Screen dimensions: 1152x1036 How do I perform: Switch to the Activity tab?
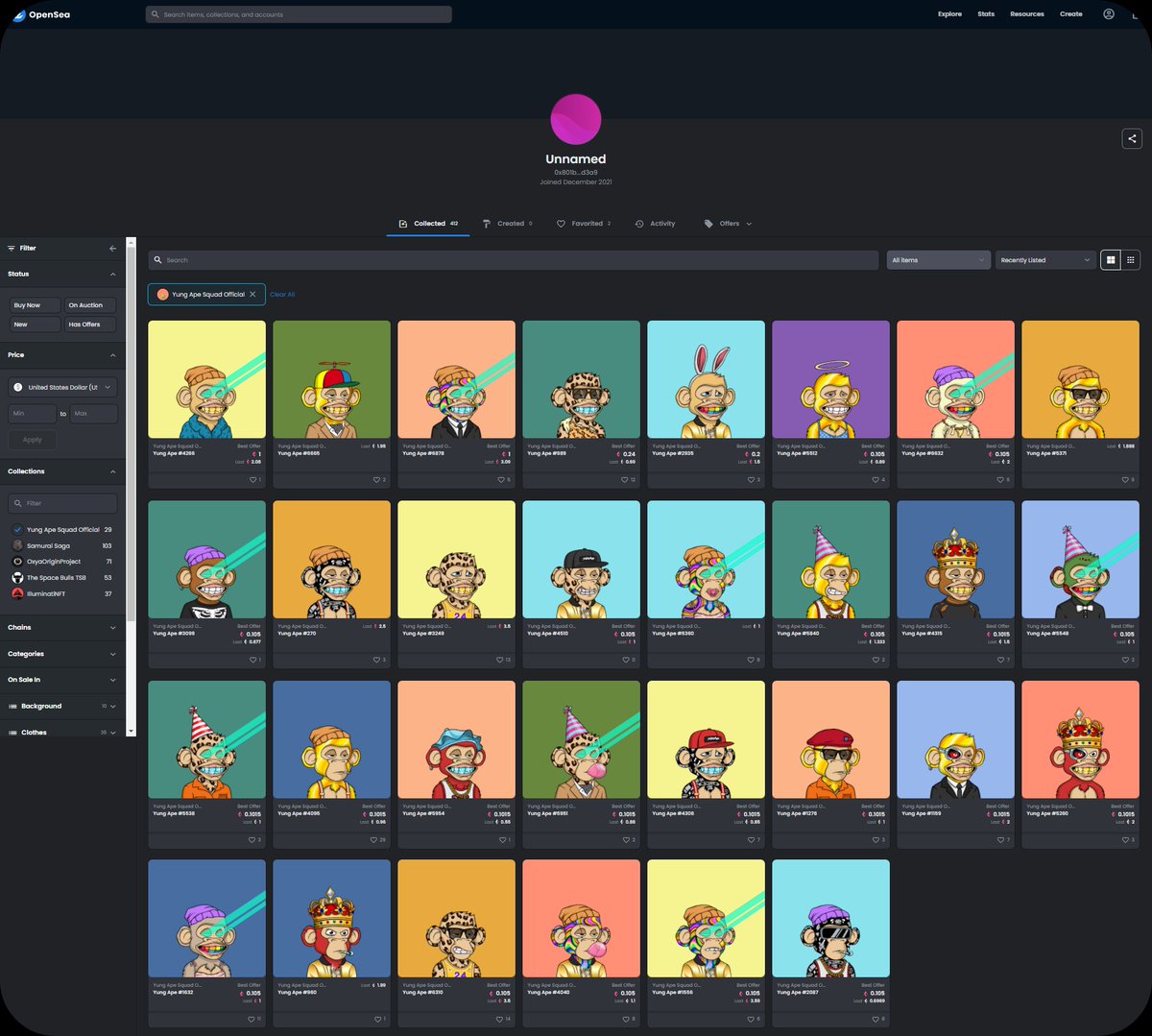[x=655, y=224]
